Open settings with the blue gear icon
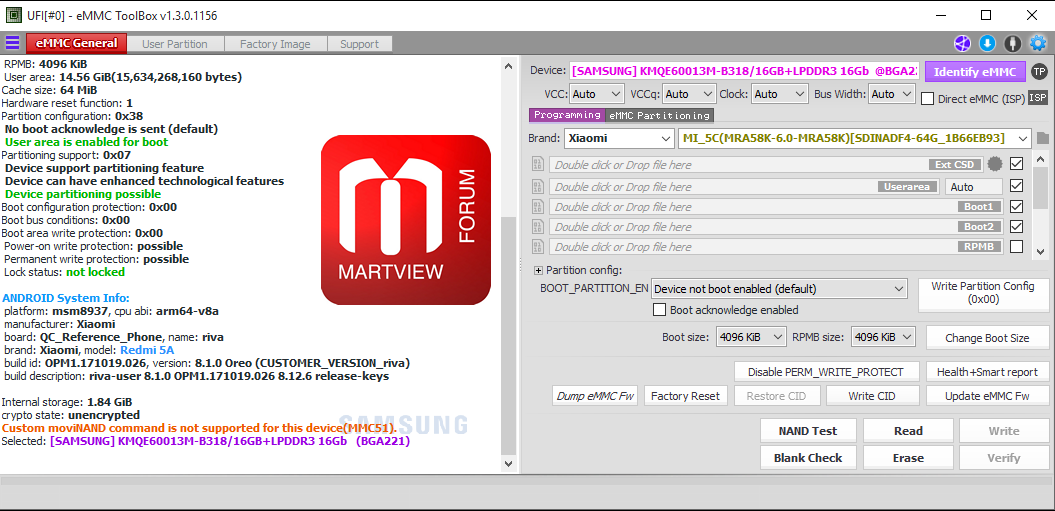The height and width of the screenshot is (511, 1055). click(x=1038, y=44)
